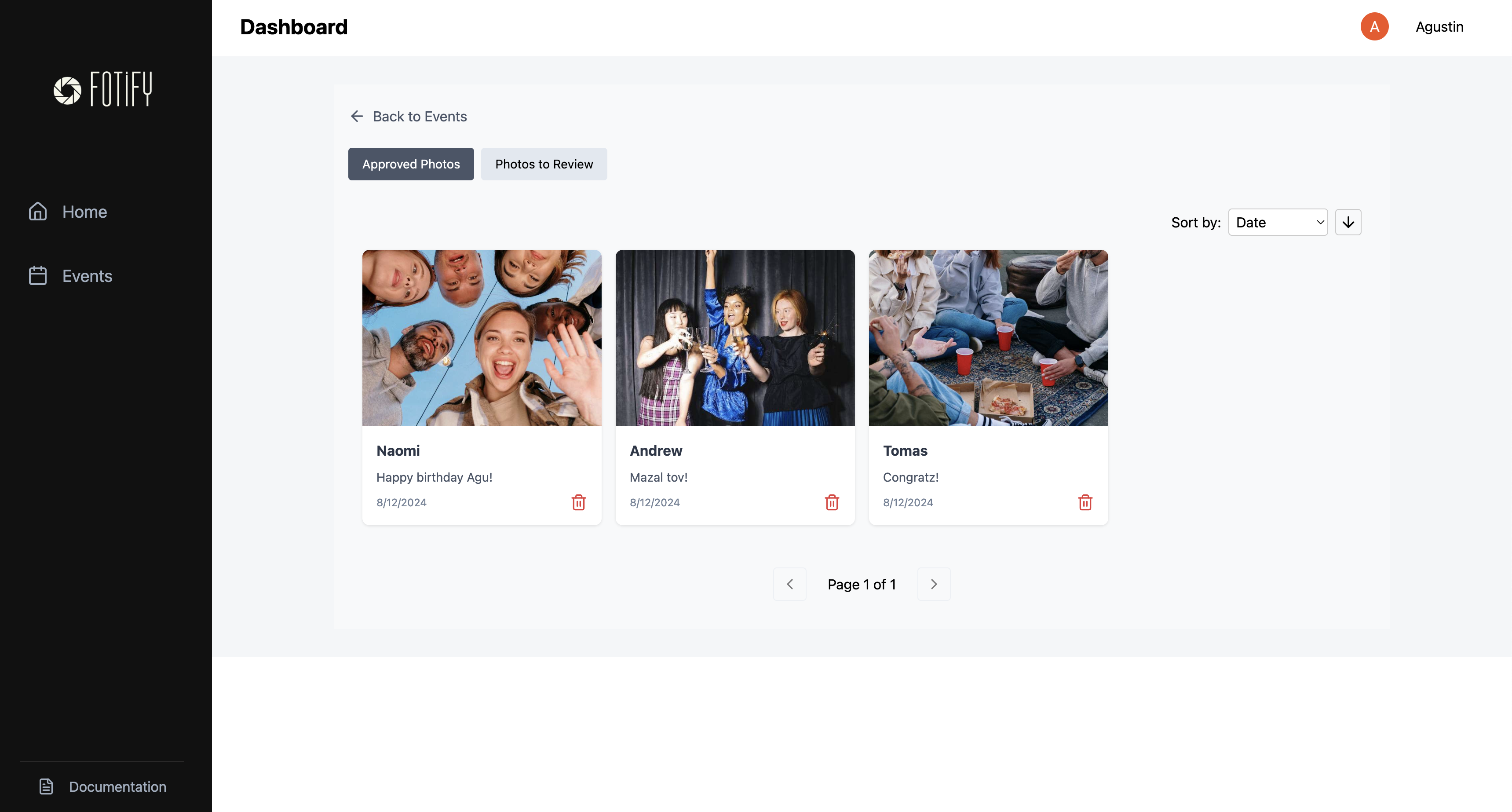Click the Agustin username in the header
This screenshot has height=812, width=1512.
(1439, 26)
